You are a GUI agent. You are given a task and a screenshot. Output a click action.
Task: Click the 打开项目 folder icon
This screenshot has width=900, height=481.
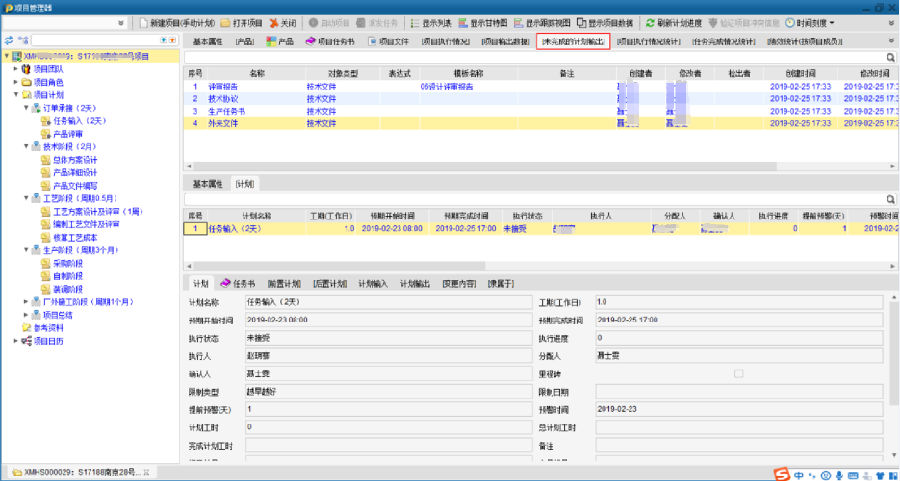(225, 22)
